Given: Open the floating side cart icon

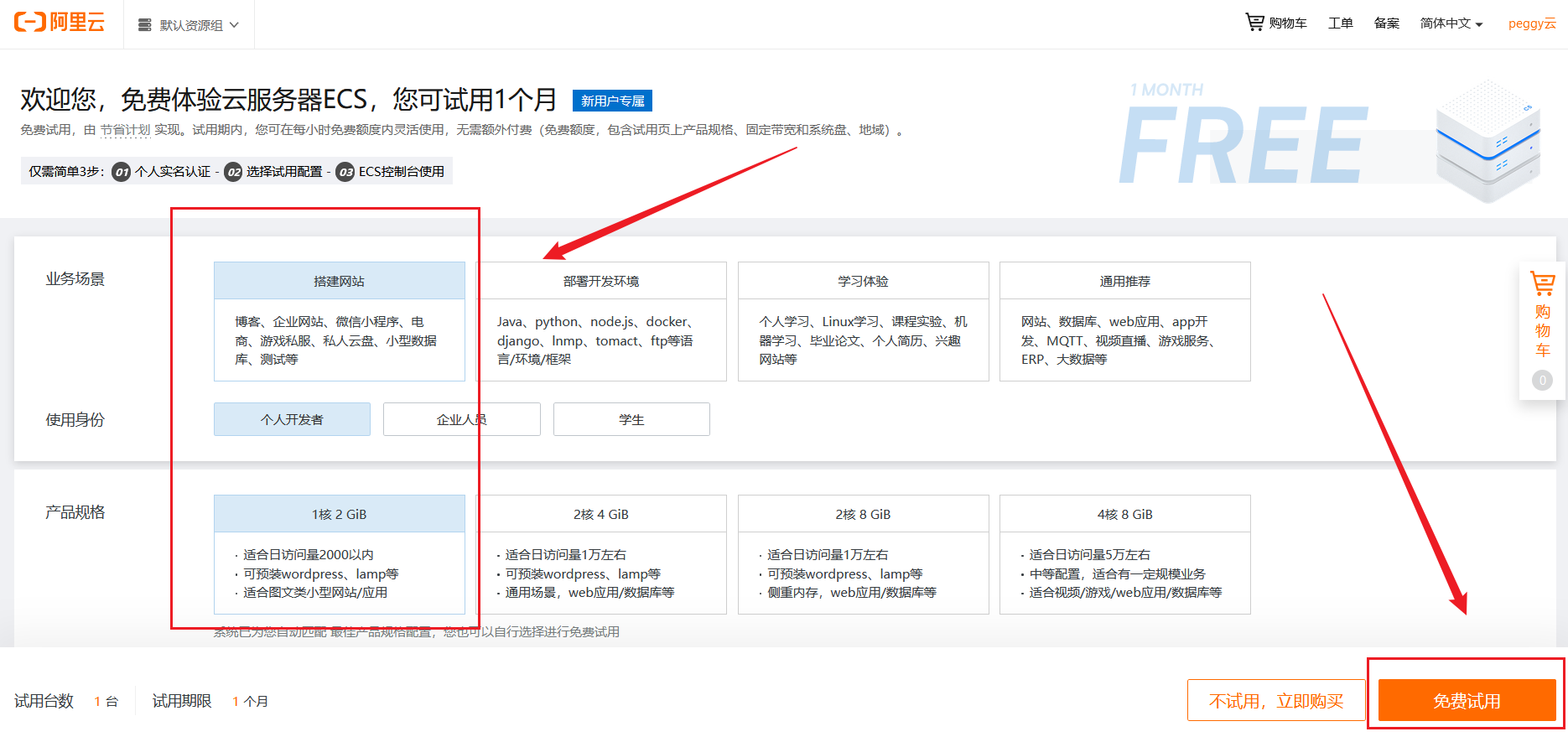Looking at the screenshot, I should tap(1542, 283).
